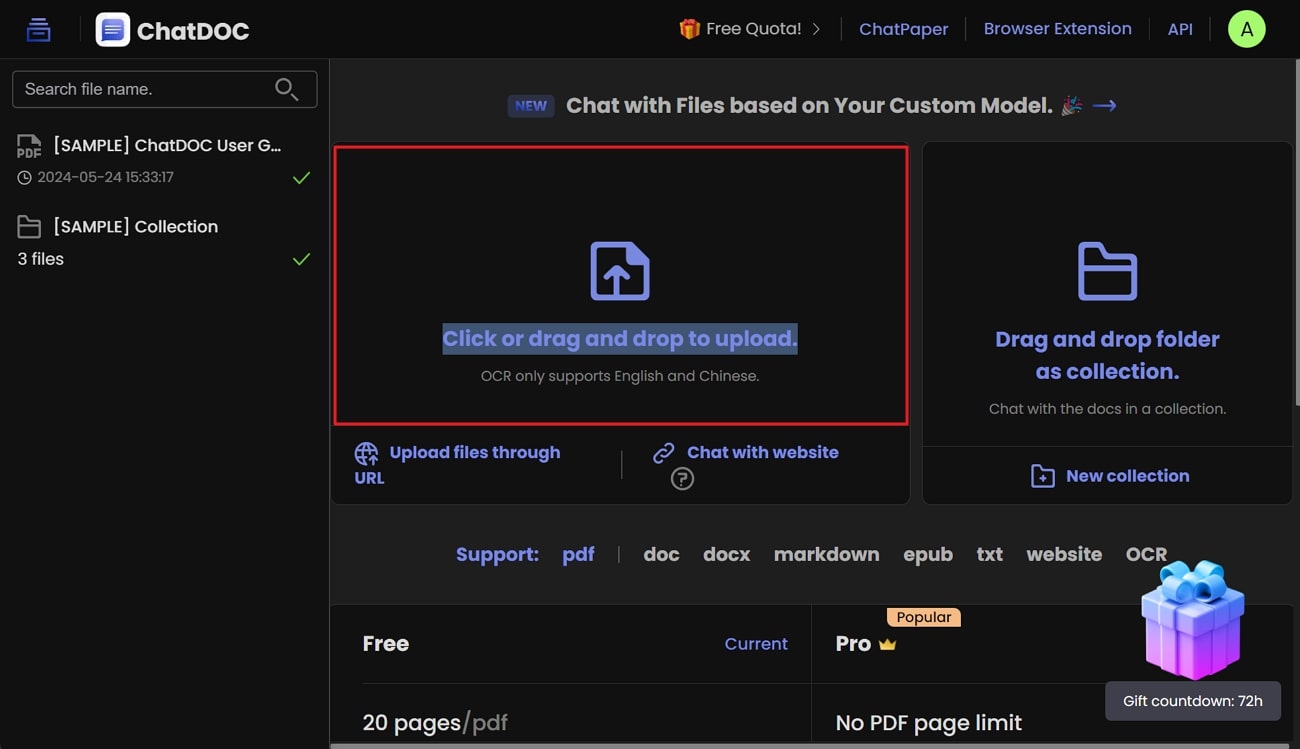Click the NEW badge in banner

(531, 106)
